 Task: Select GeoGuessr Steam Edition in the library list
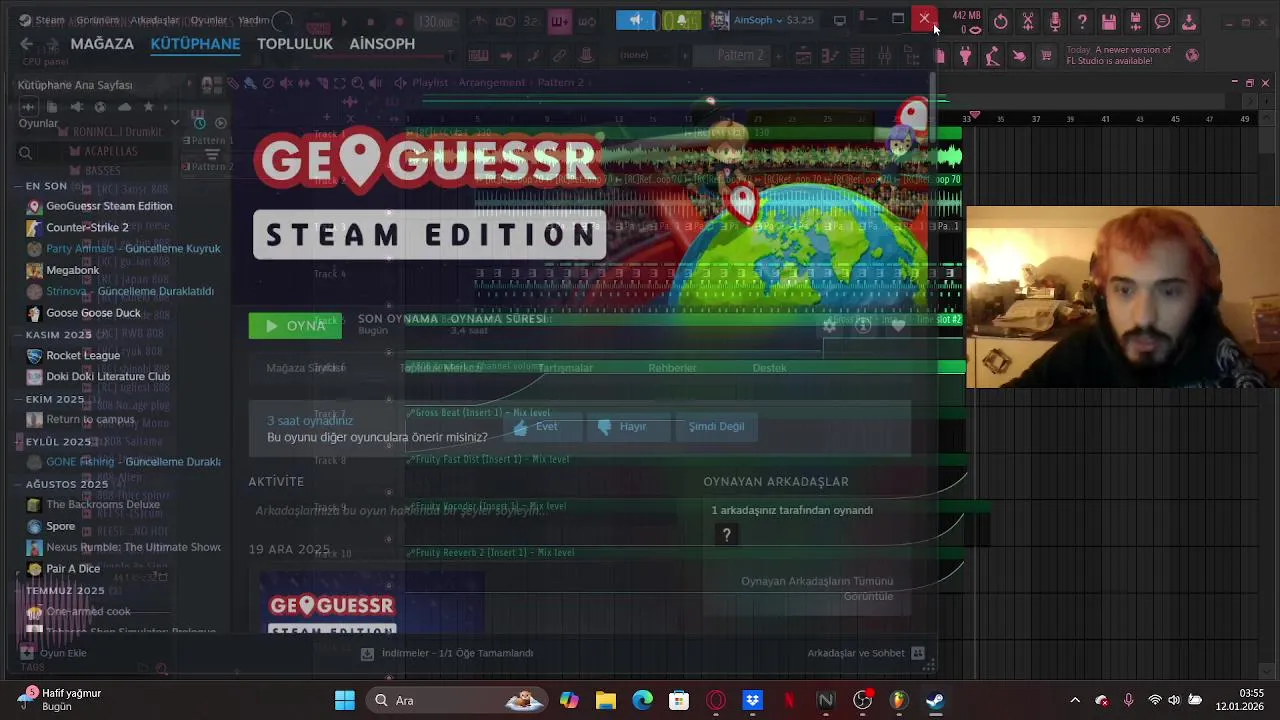109,206
